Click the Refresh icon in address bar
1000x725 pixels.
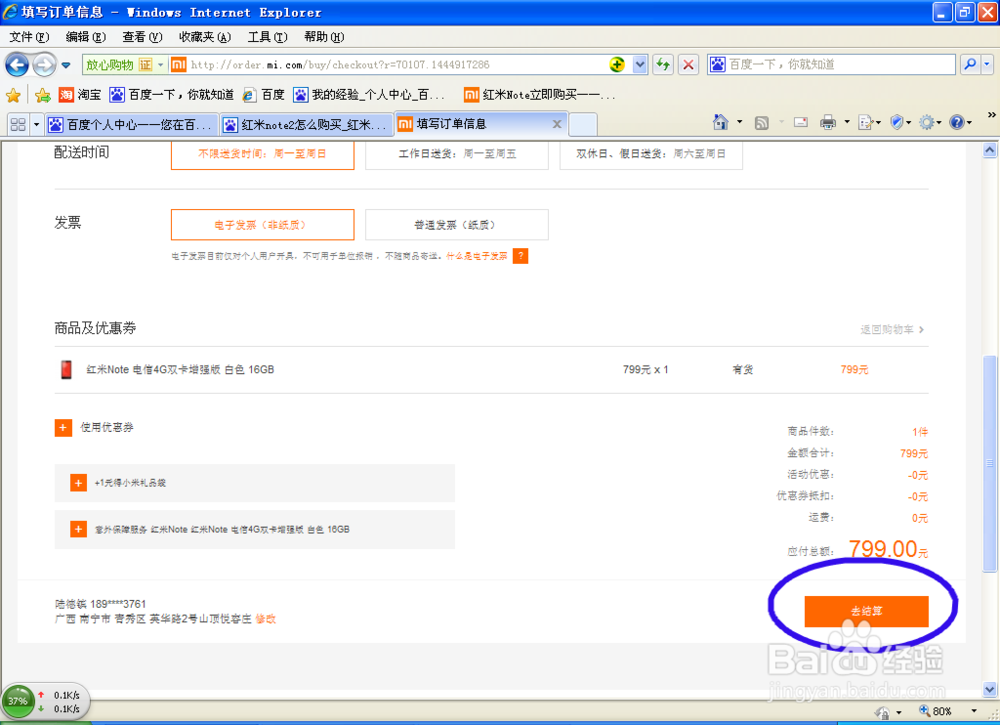pos(663,64)
